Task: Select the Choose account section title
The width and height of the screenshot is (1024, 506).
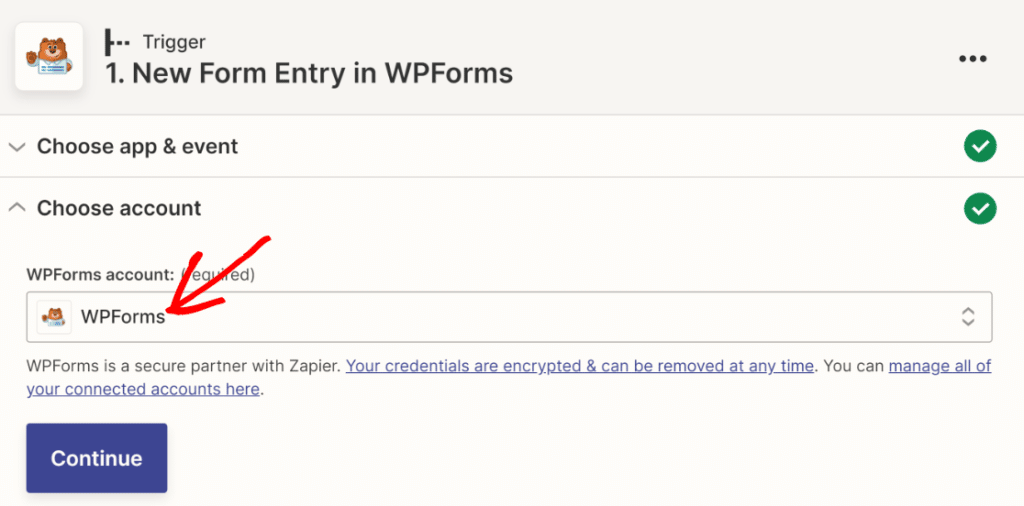Action: point(119,209)
